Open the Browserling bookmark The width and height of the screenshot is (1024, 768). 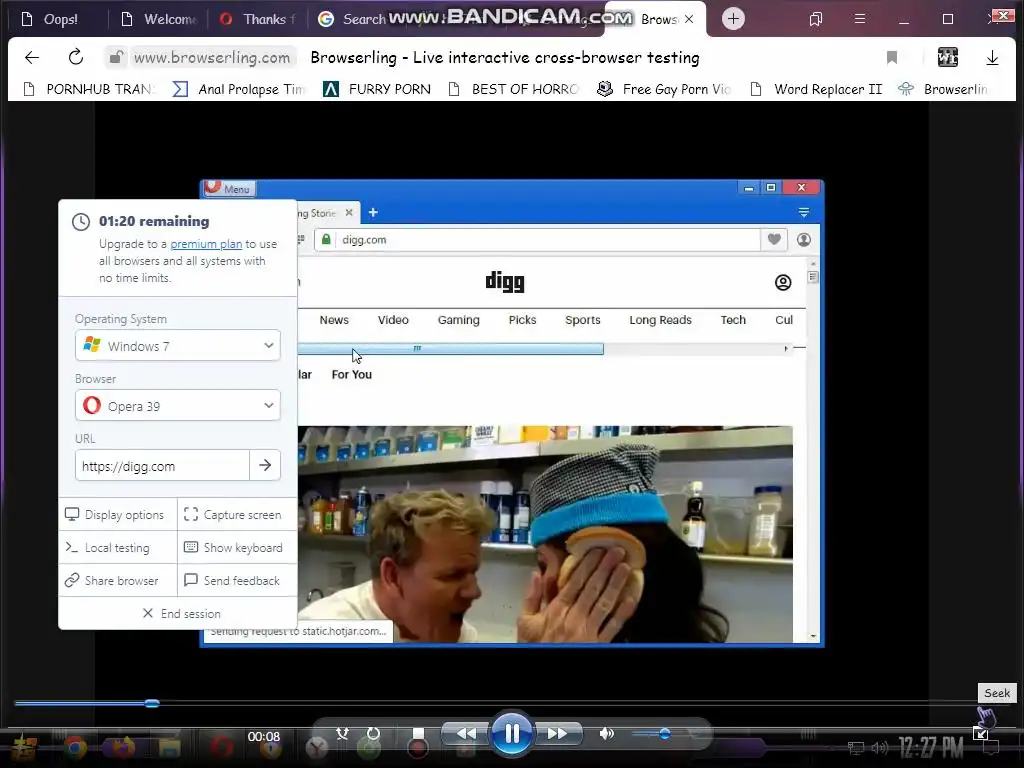pos(943,89)
